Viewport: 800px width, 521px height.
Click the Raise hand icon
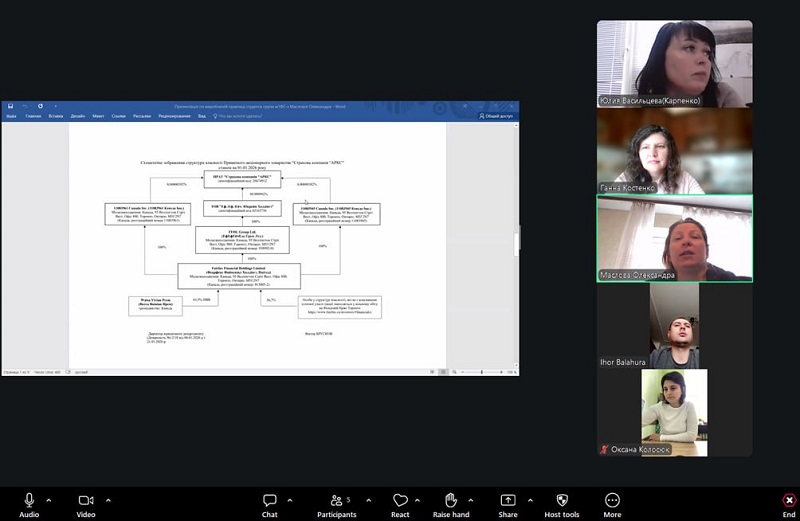(451, 500)
